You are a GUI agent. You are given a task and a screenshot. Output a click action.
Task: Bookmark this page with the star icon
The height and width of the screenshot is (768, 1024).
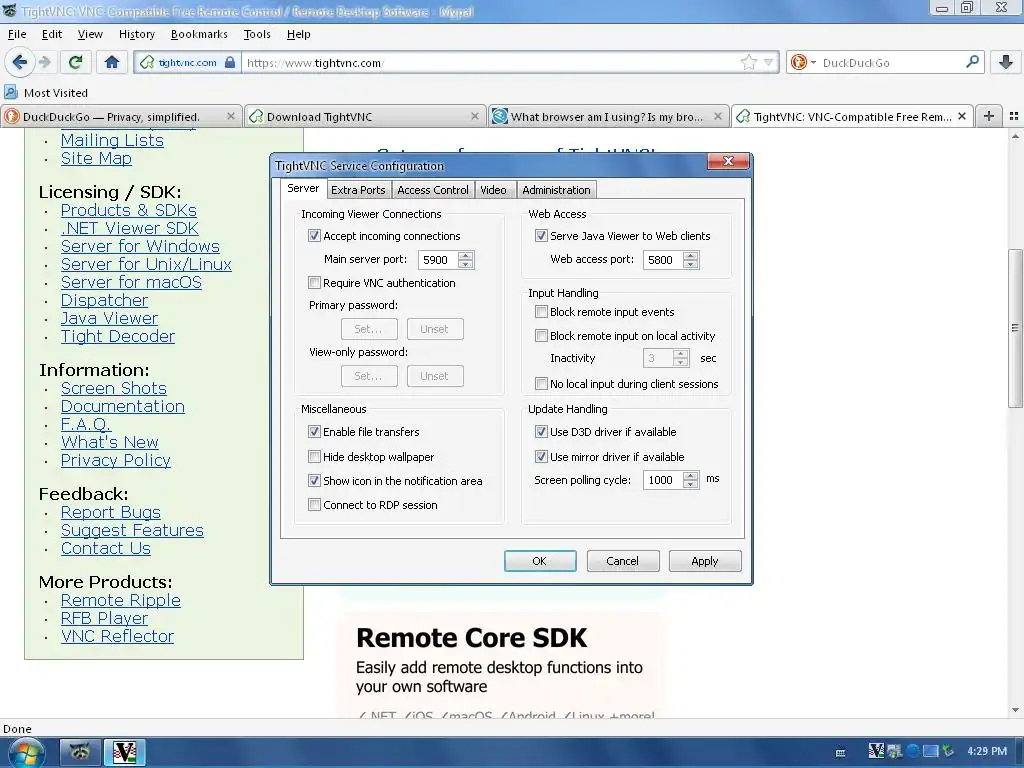[x=748, y=63]
